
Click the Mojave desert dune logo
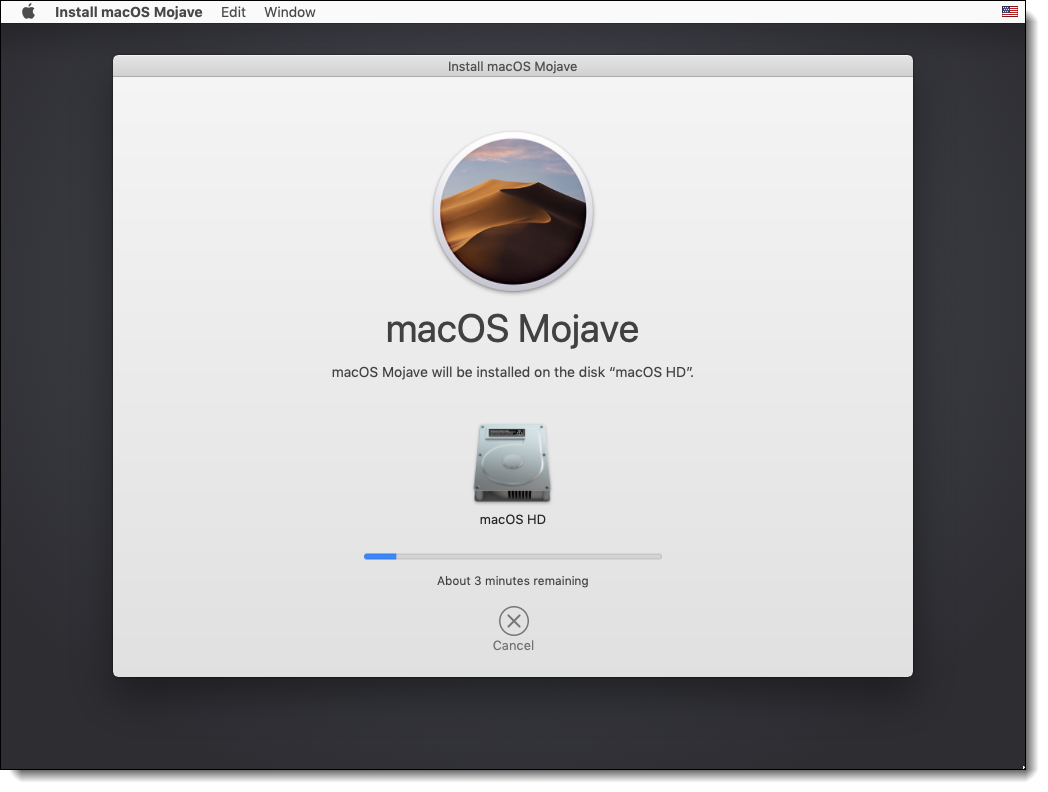point(513,212)
